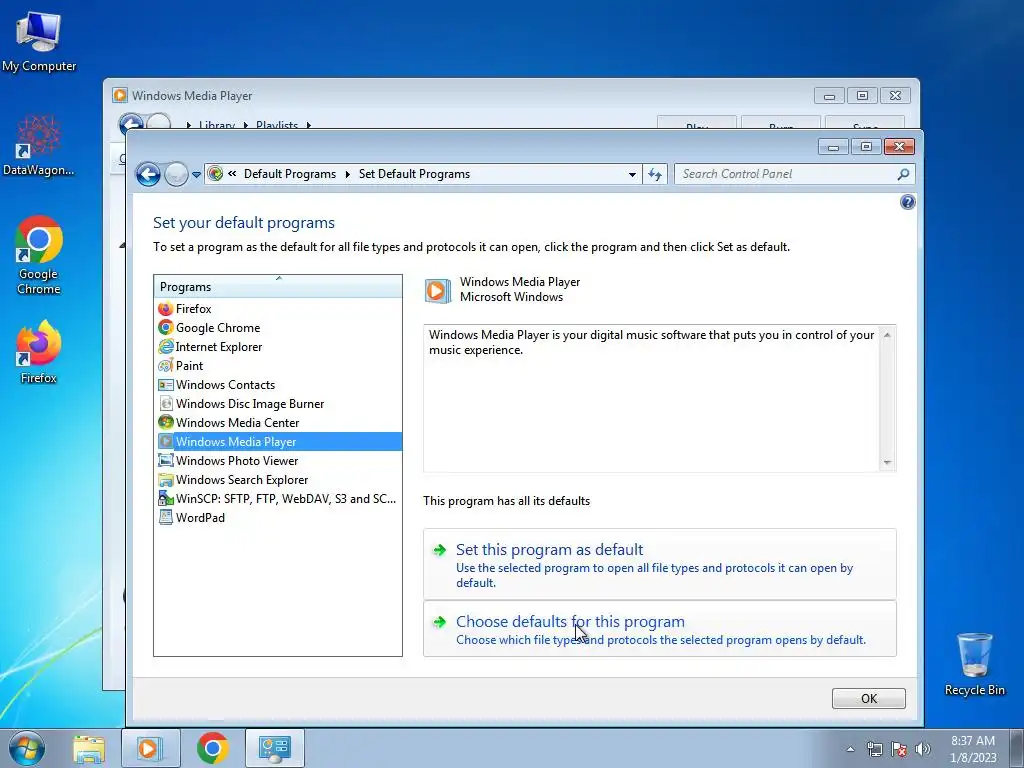Click Playlists breadcrumb in Windows Media Player window
This screenshot has width=1024, height=768.
(x=276, y=125)
